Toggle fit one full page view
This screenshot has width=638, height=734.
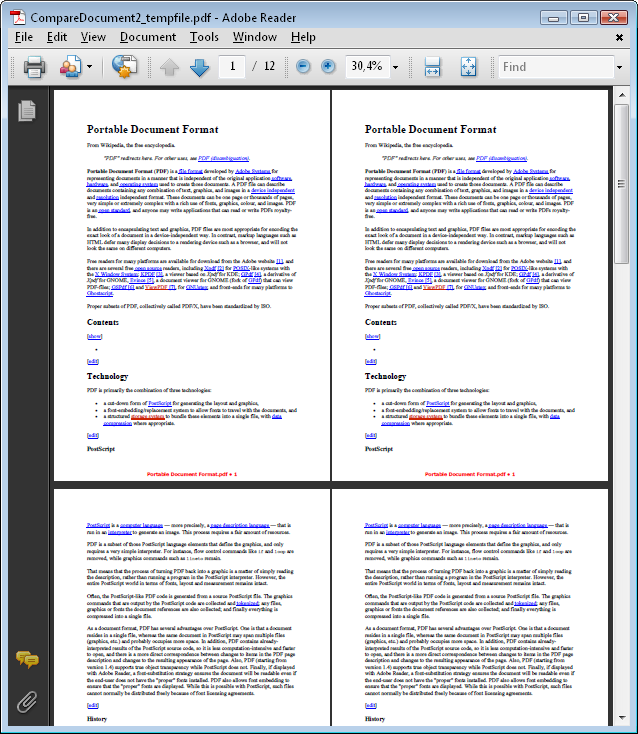tap(468, 67)
